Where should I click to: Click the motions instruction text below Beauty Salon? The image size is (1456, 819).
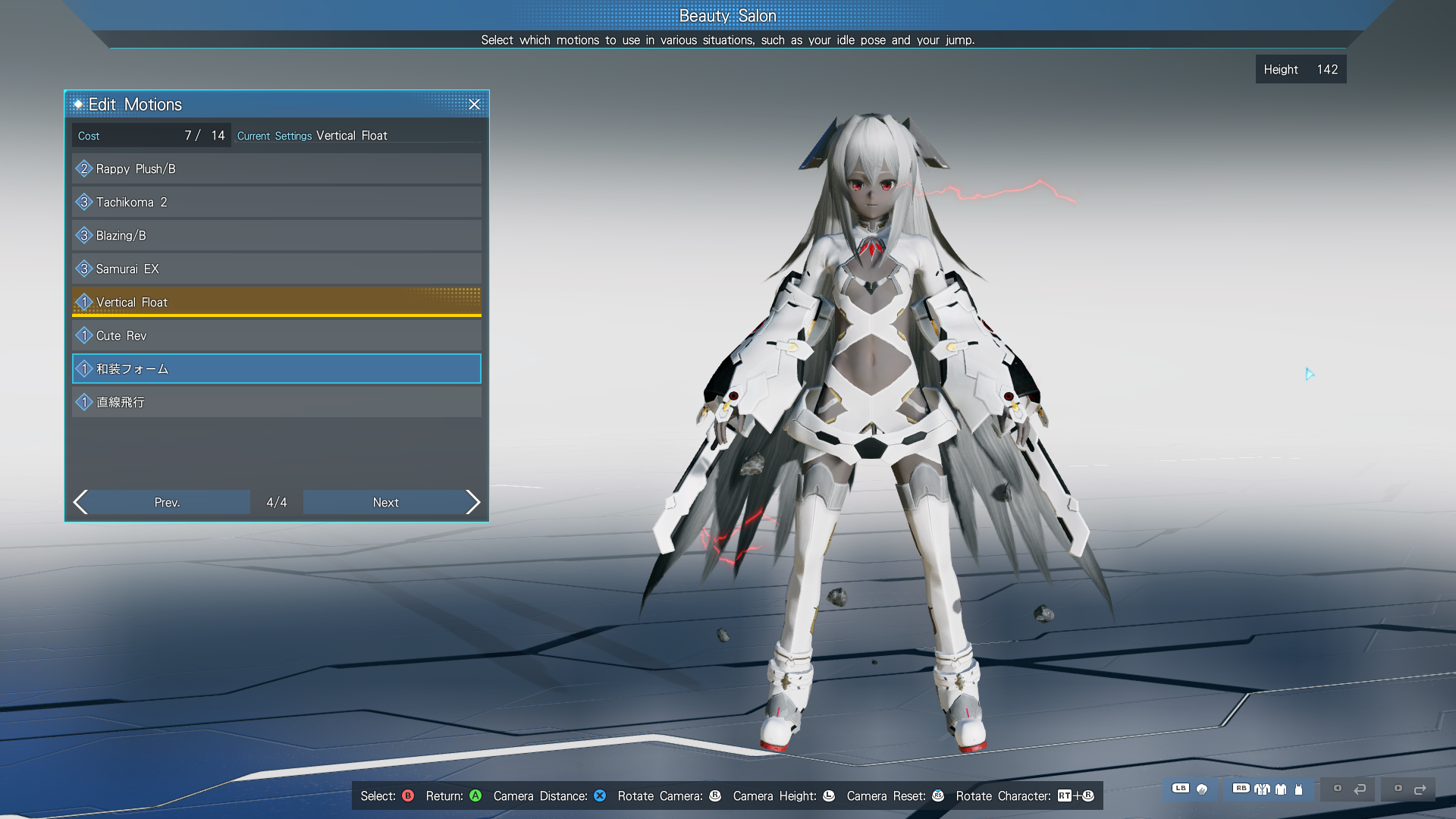(x=728, y=39)
